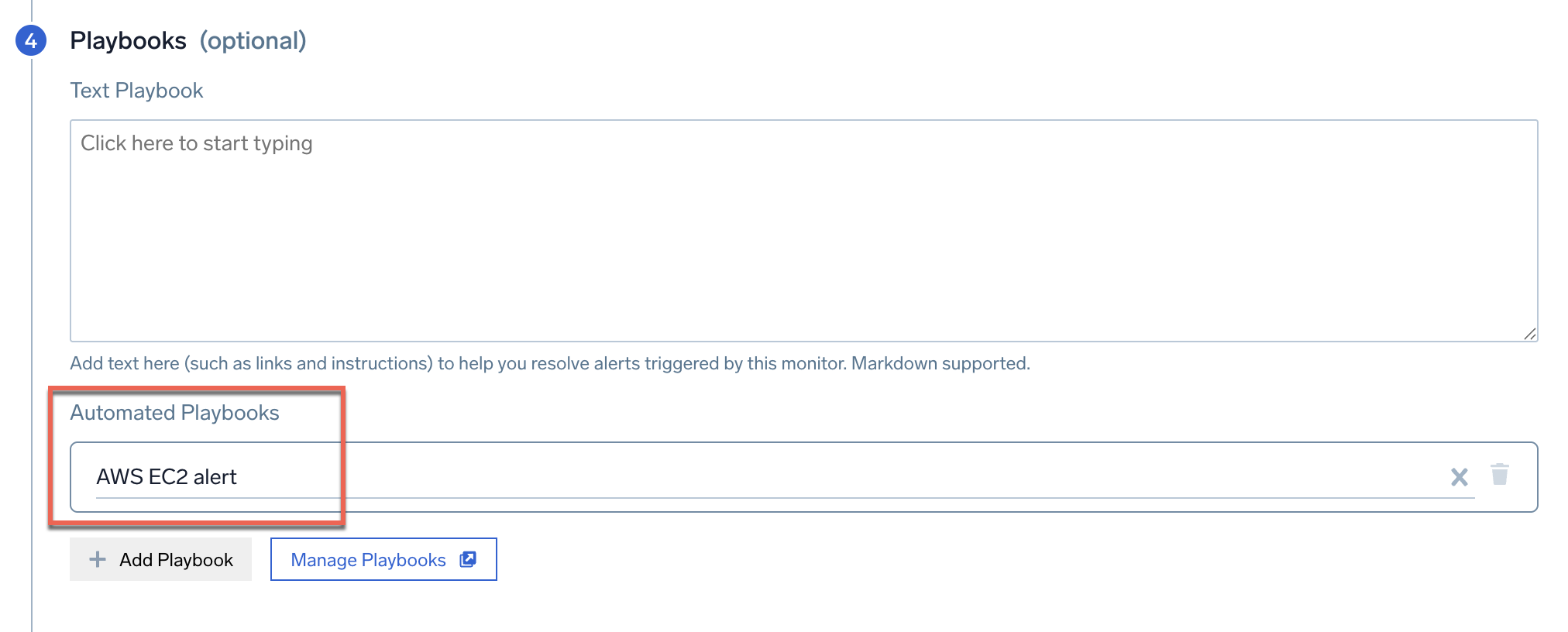Image resolution: width=1568 pixels, height=632 pixels.
Task: Click the blank area of the automated playbook field
Action: point(852,477)
